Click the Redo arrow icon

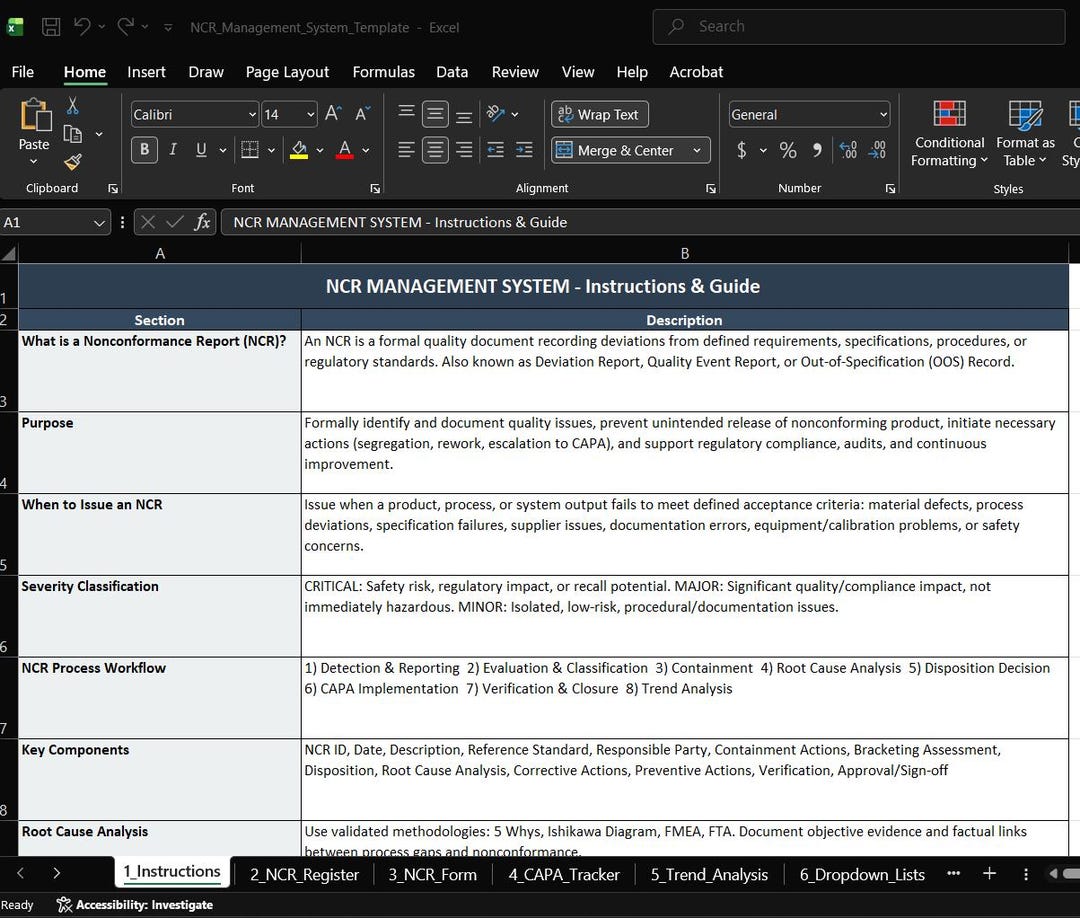point(125,27)
